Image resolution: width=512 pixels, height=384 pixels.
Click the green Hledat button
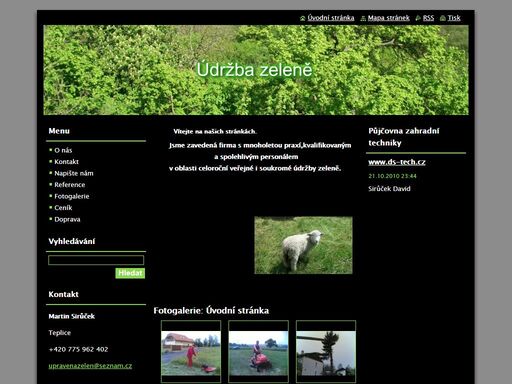tap(130, 273)
